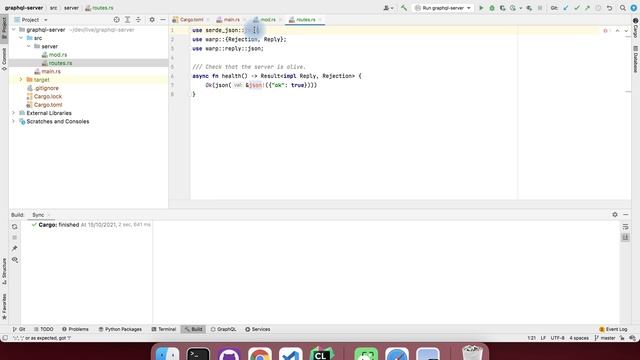The height and width of the screenshot is (360, 640).
Task: Run graphql-server with the green play button
Action: coord(481,8)
